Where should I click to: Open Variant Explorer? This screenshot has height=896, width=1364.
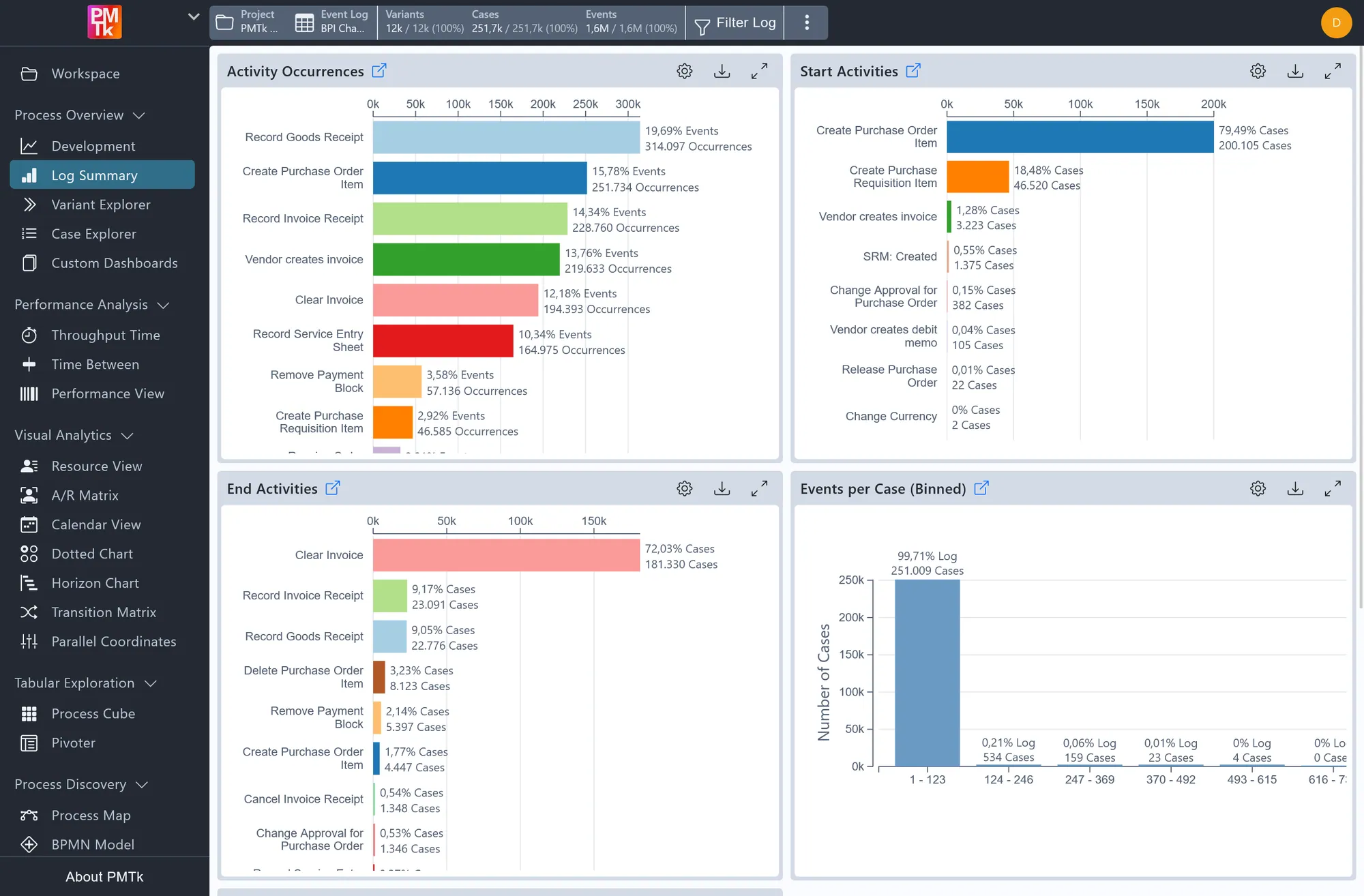102,204
